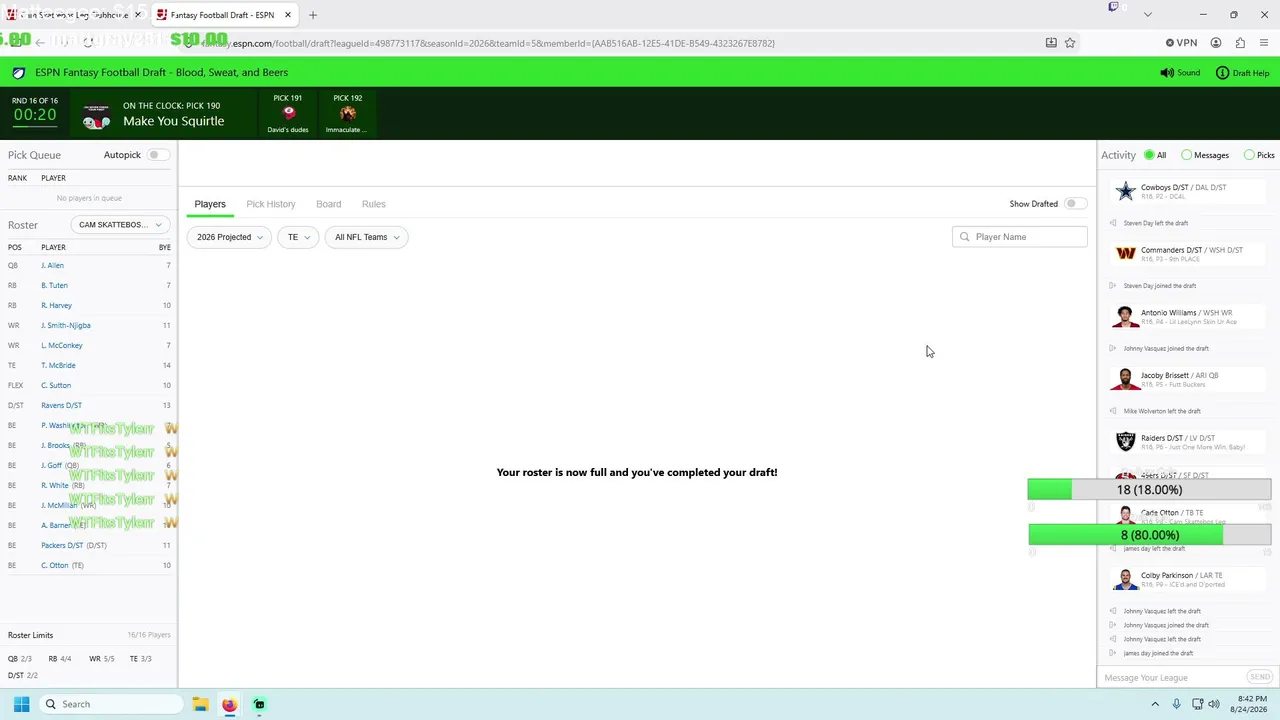Expand the browser tab list chevron
This screenshot has width=1280, height=720.
pos(1148,14)
